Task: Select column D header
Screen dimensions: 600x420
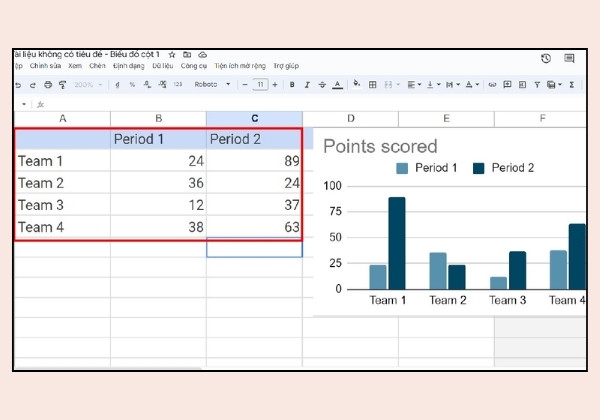Action: tap(351, 119)
